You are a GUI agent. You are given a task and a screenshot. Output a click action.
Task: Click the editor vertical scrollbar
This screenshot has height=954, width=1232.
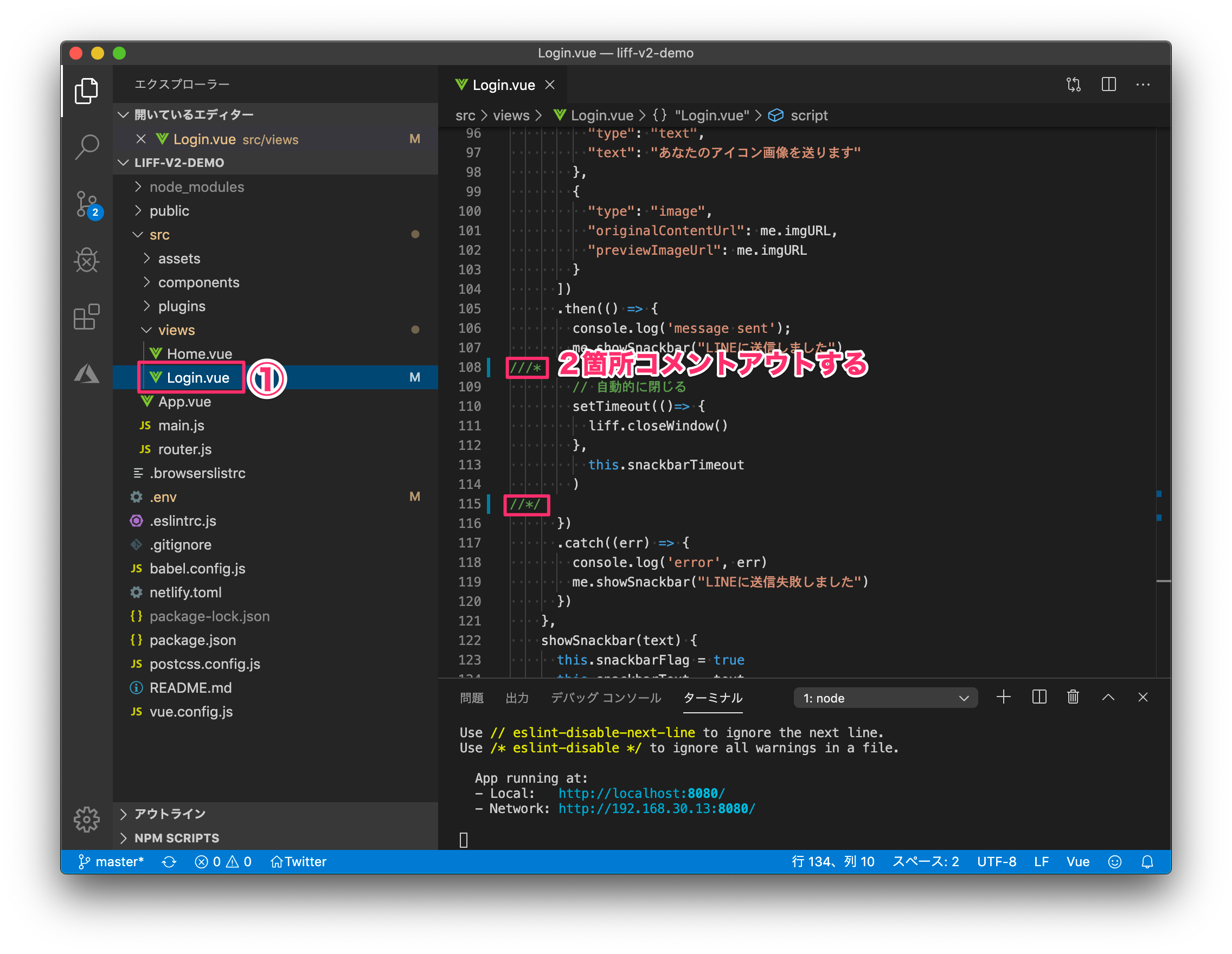pyautogui.click(x=1163, y=402)
